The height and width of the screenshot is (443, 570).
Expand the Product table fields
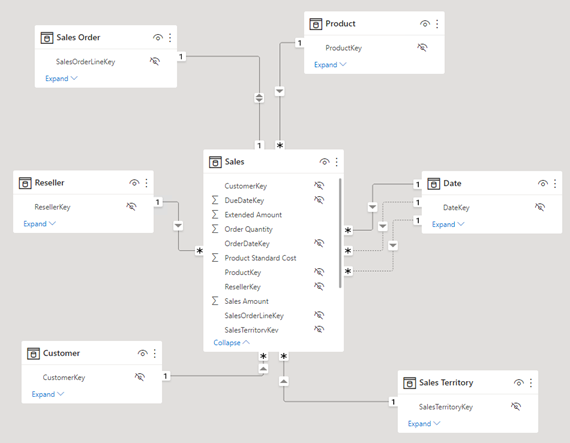click(330, 65)
